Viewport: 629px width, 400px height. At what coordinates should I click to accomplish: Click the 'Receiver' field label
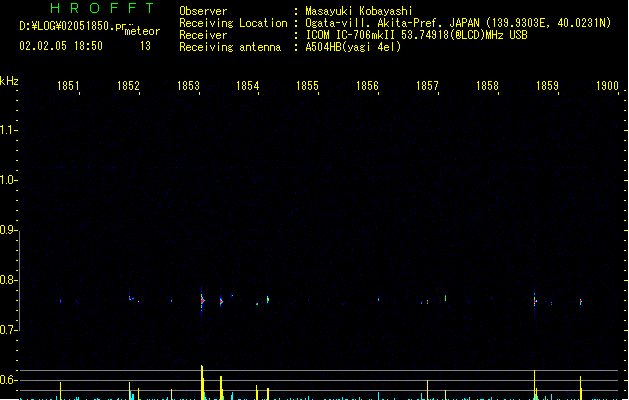[203, 35]
